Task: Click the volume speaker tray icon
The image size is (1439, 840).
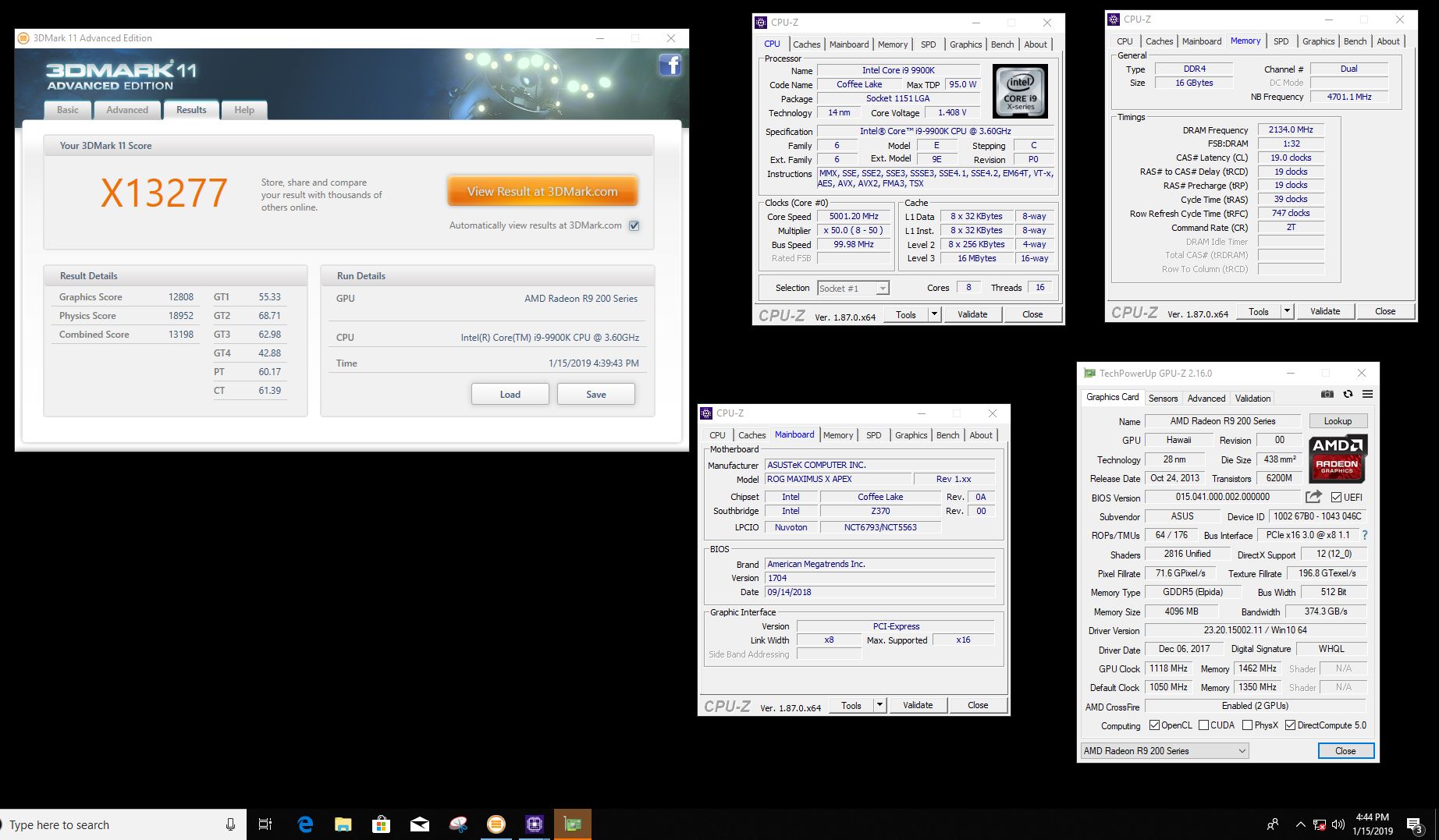Action: [1338, 824]
